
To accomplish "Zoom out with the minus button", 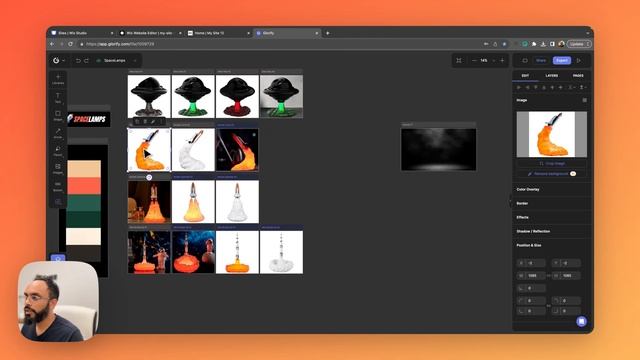I will coord(474,60).
